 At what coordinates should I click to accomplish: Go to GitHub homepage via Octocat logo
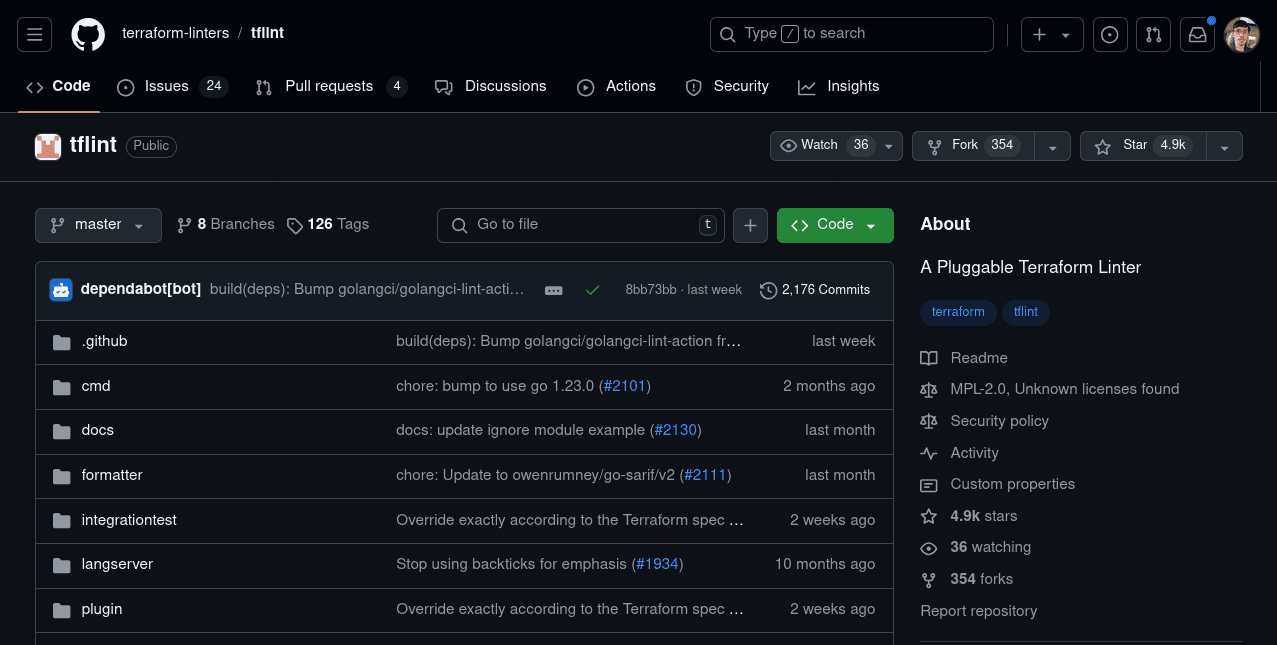tap(88, 34)
